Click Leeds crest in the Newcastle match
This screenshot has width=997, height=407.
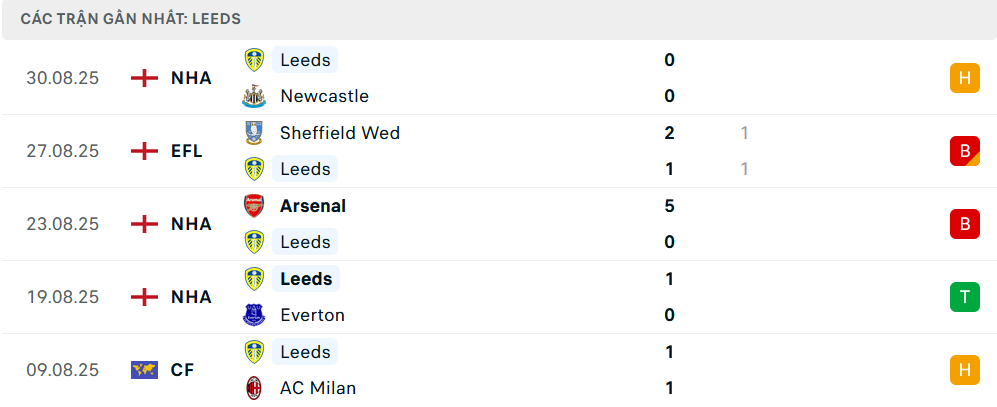[254, 60]
